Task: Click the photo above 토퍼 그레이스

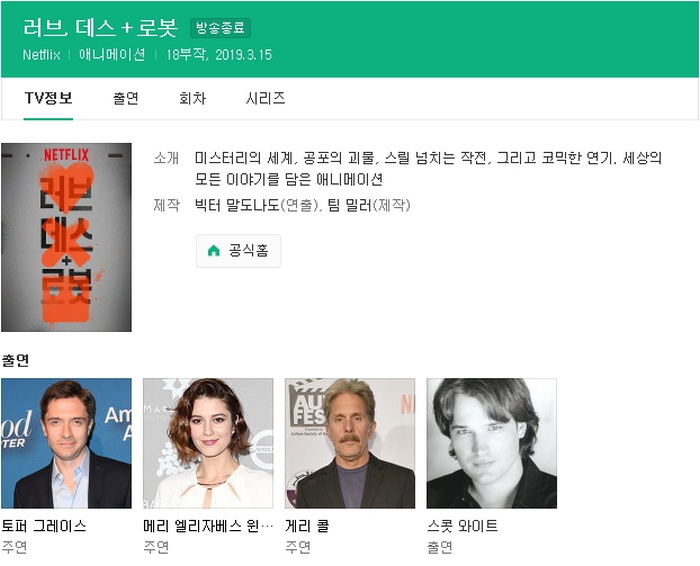Action: 66,443
